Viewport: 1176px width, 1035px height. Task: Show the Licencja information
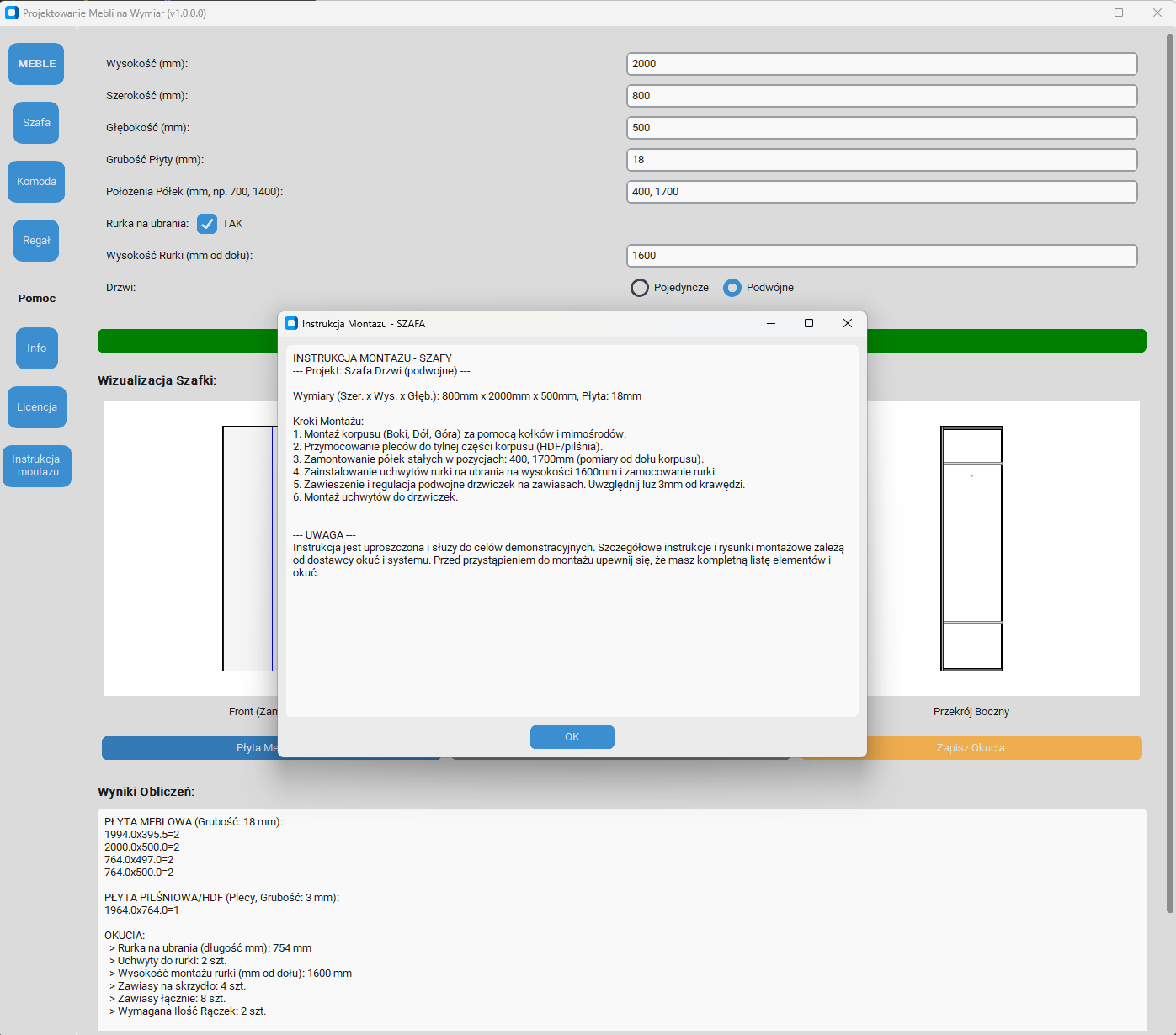pos(36,407)
